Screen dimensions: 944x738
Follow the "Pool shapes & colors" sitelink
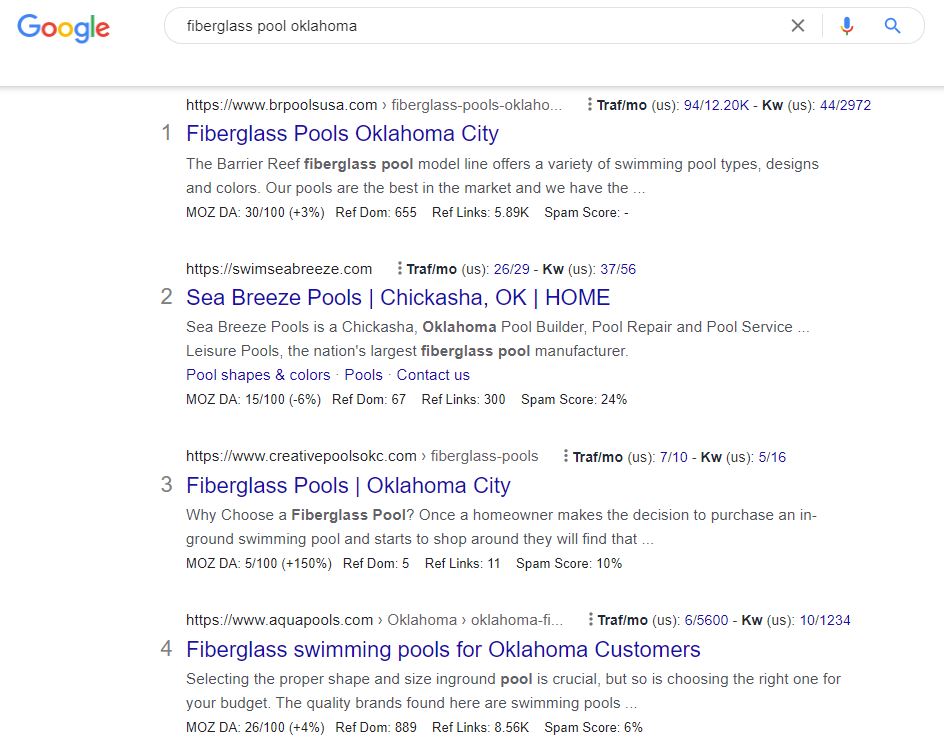pyautogui.click(x=258, y=375)
